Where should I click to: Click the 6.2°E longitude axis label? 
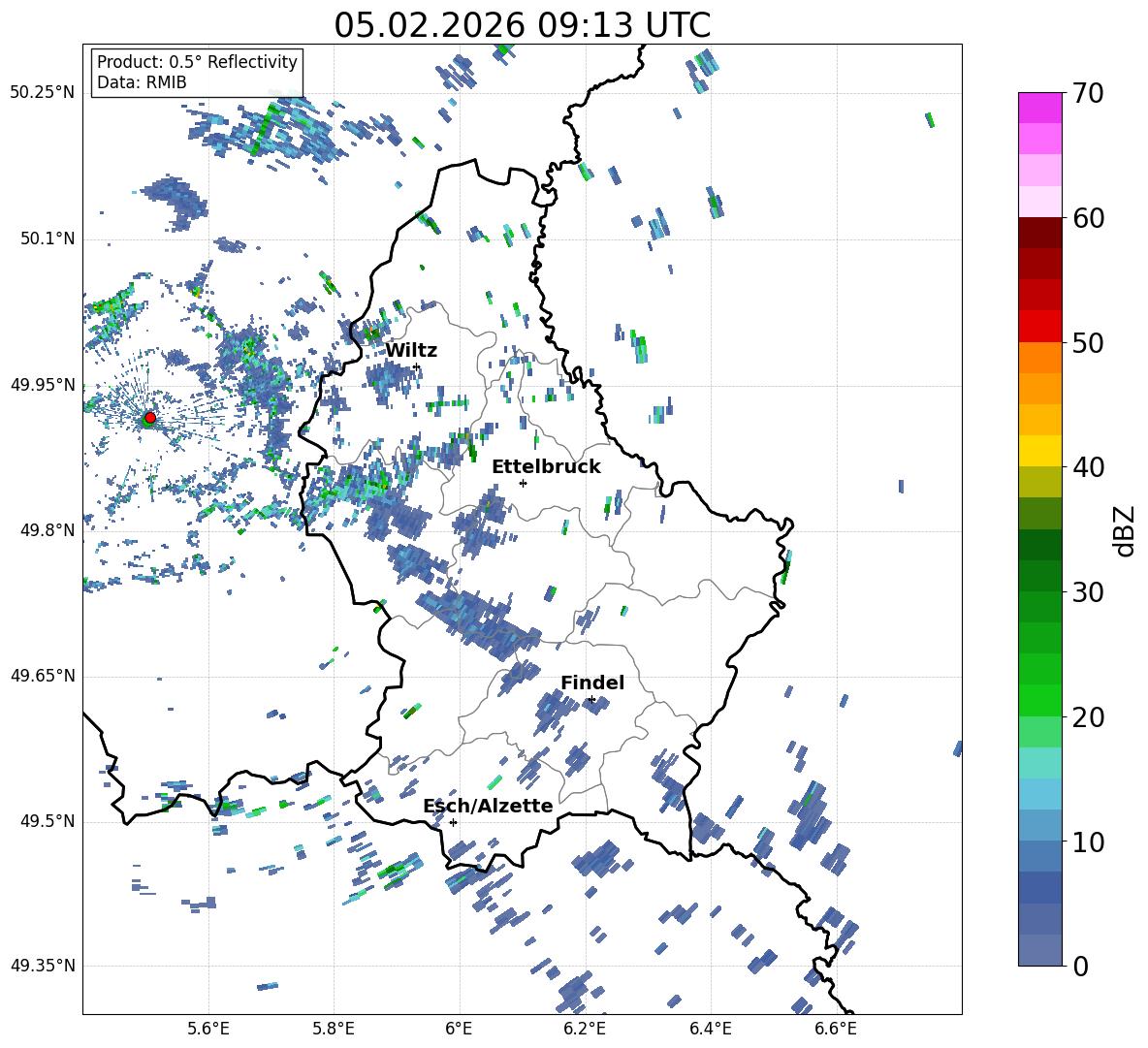[x=585, y=1028]
